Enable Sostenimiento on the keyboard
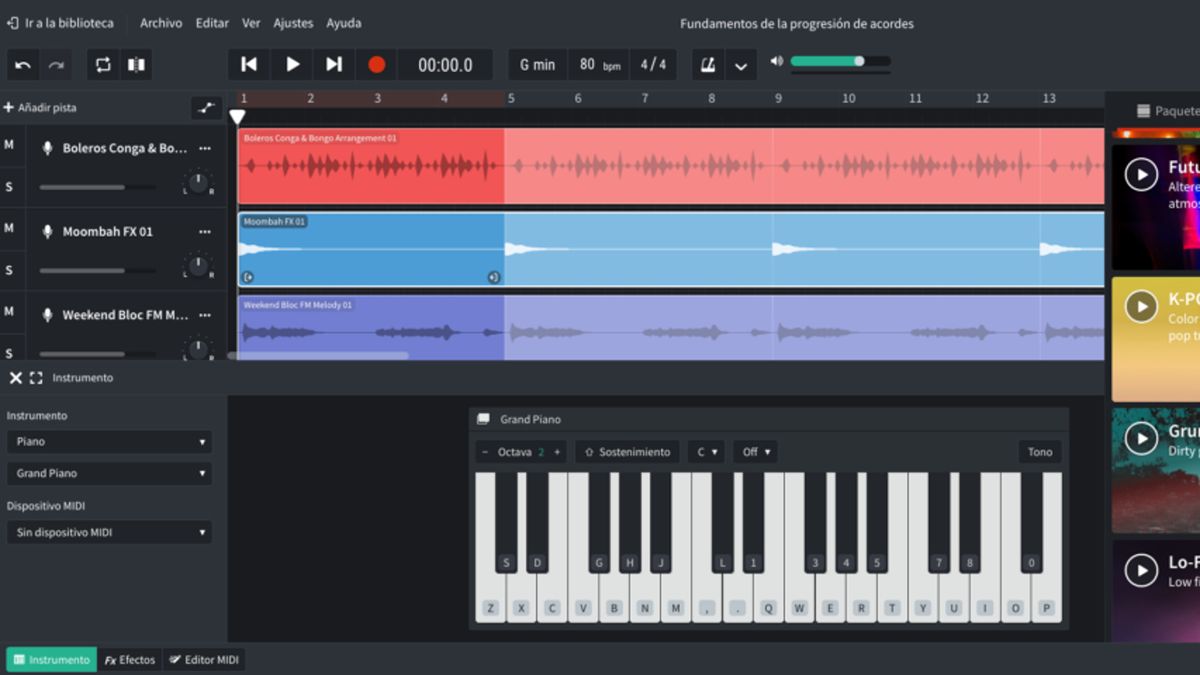The height and width of the screenshot is (675, 1200). [627, 451]
